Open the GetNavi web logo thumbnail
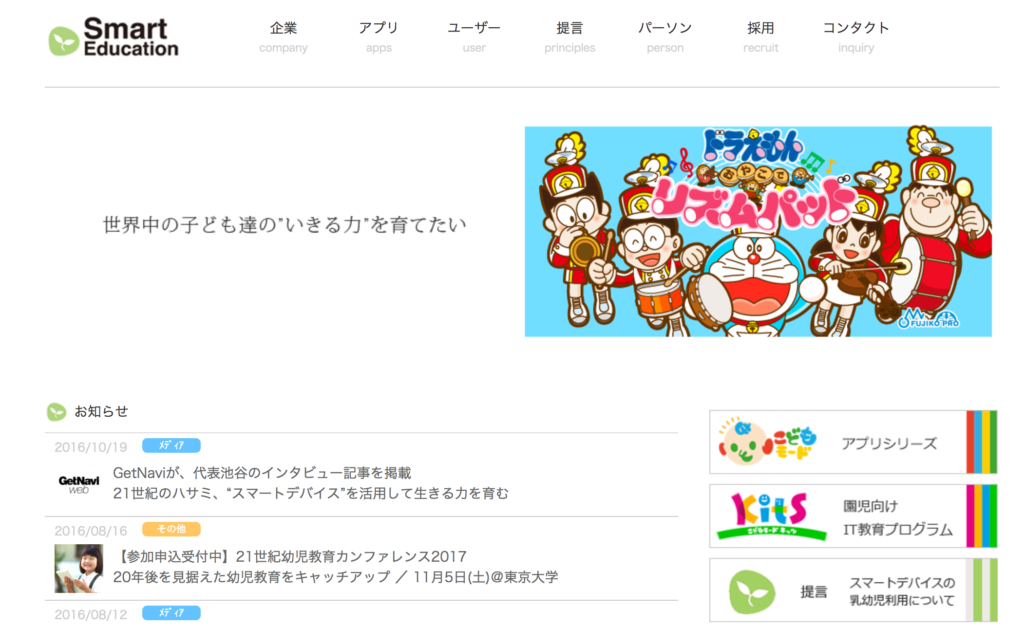Image resolution: width=1024 pixels, height=628 pixels. coord(79,484)
